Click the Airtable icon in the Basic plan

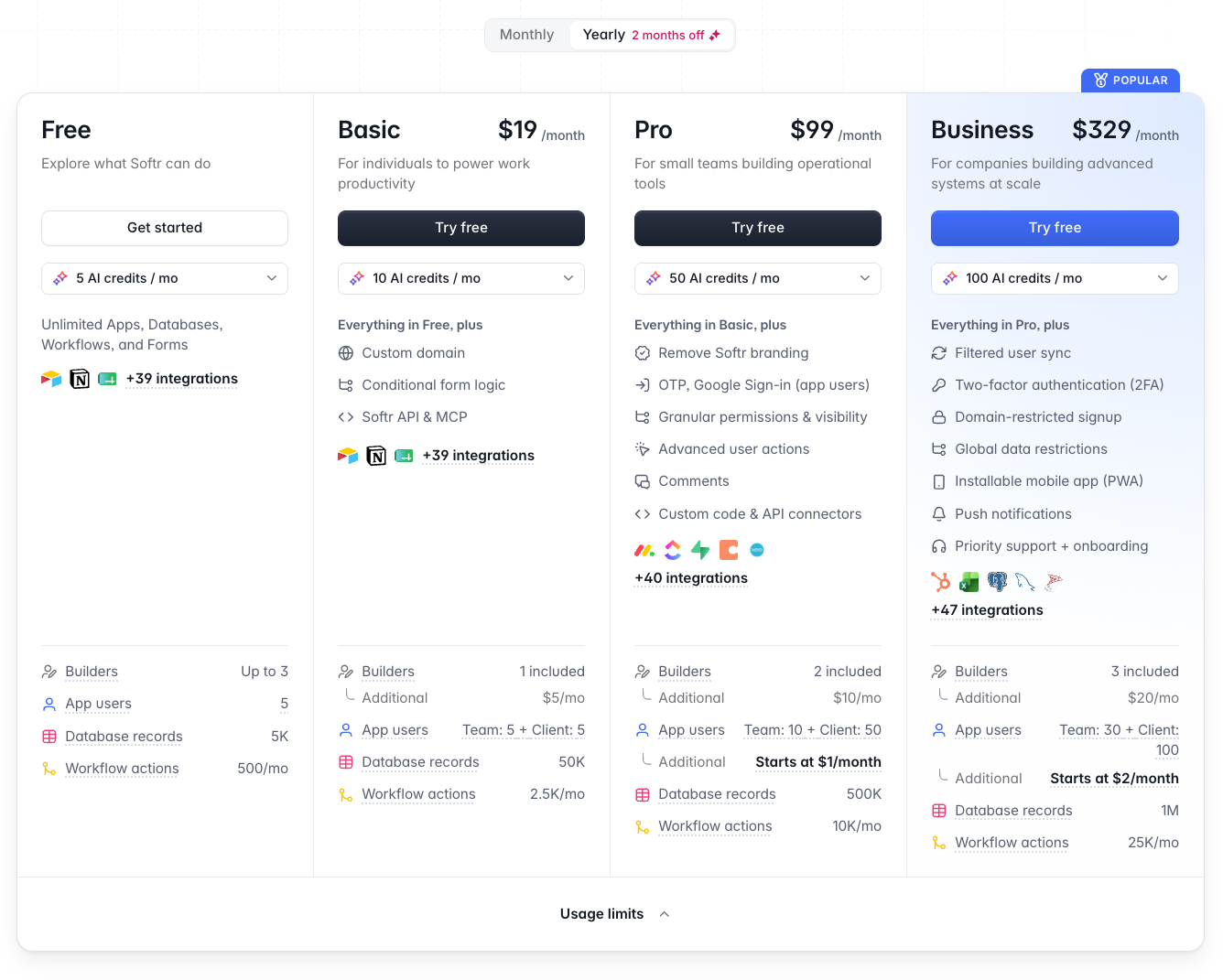(x=348, y=456)
